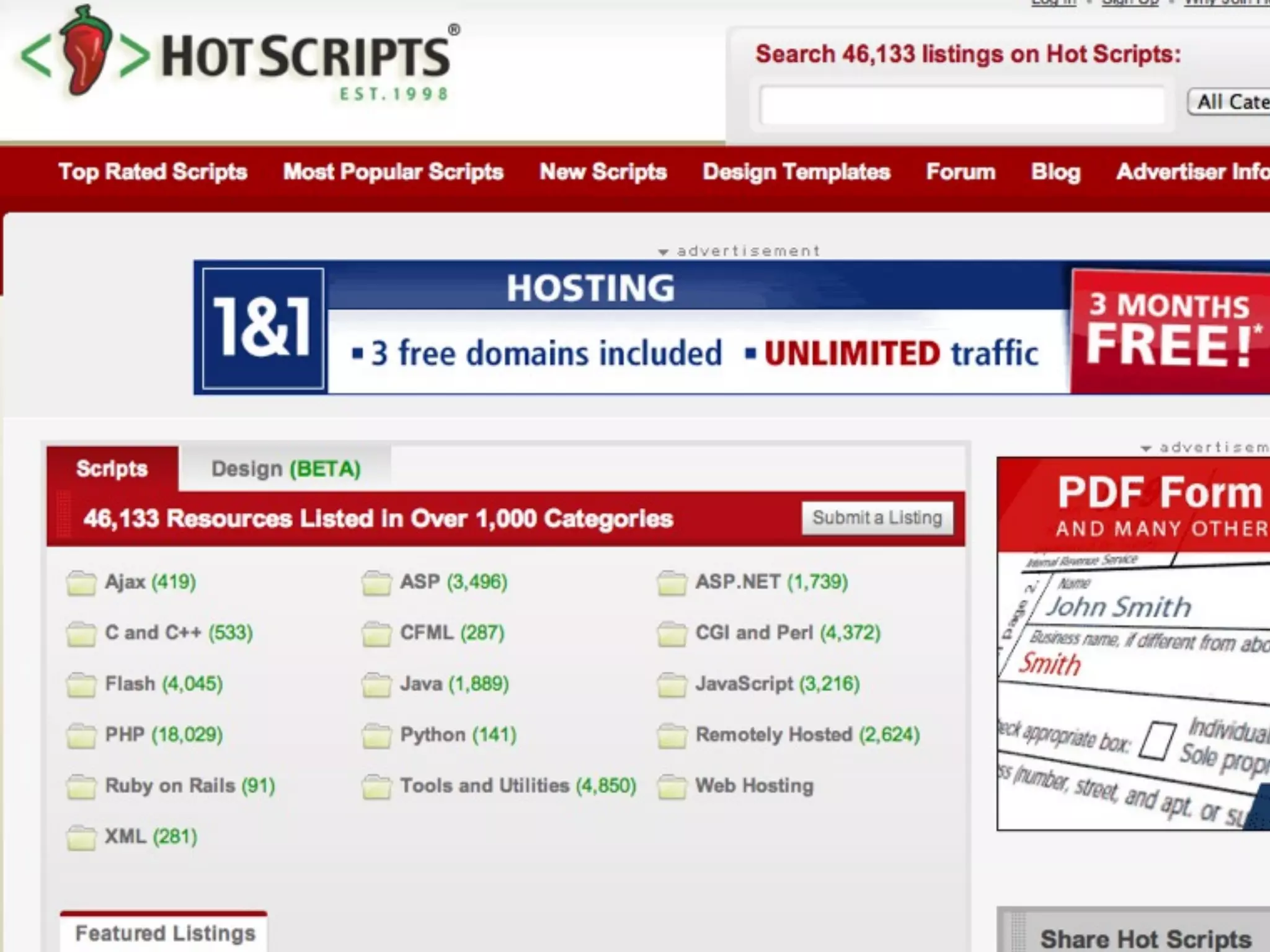Switch to the Design (BETA) tab
Image resolution: width=1270 pixels, height=952 pixels.
pos(285,469)
